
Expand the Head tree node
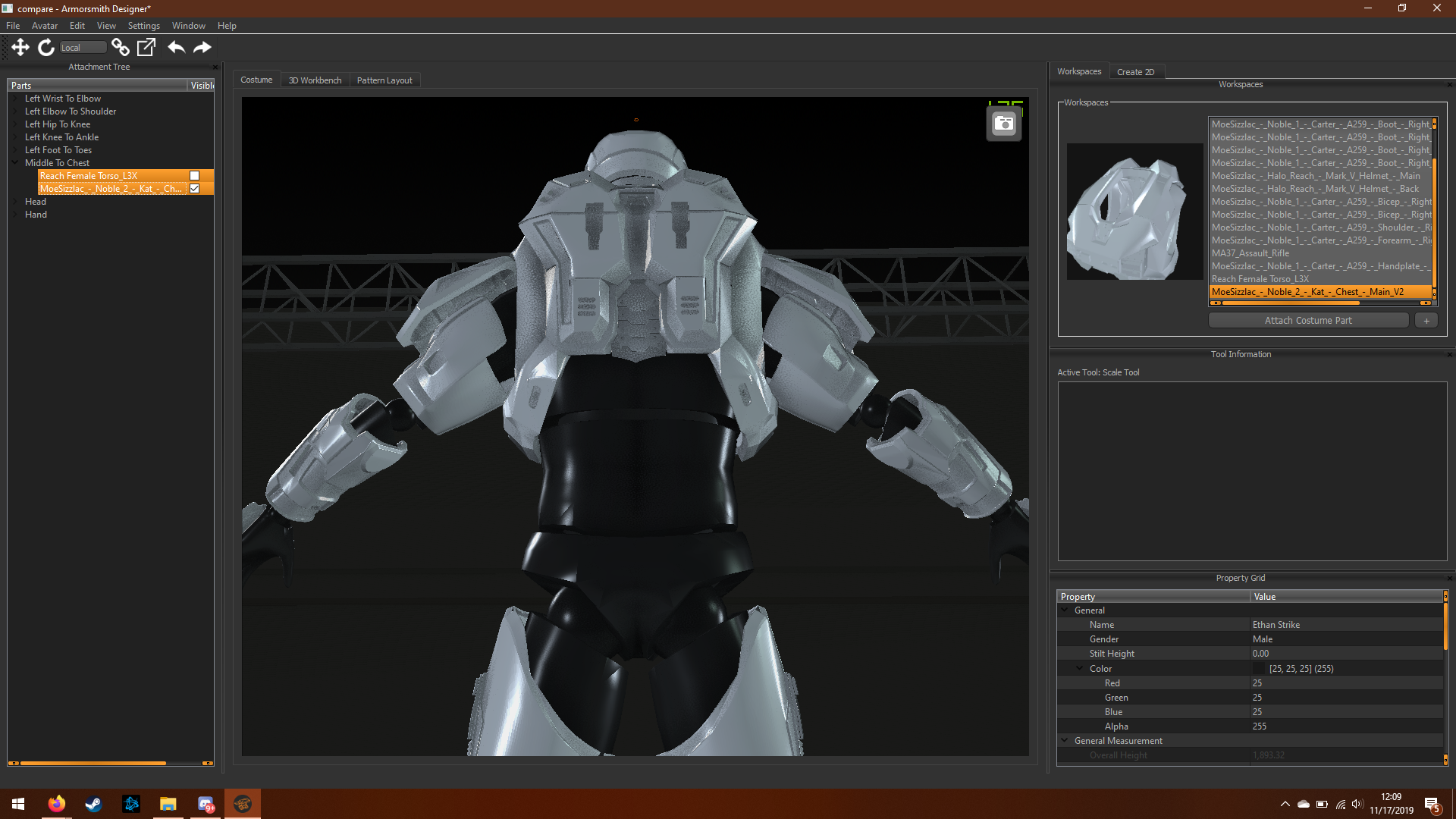pos(16,202)
